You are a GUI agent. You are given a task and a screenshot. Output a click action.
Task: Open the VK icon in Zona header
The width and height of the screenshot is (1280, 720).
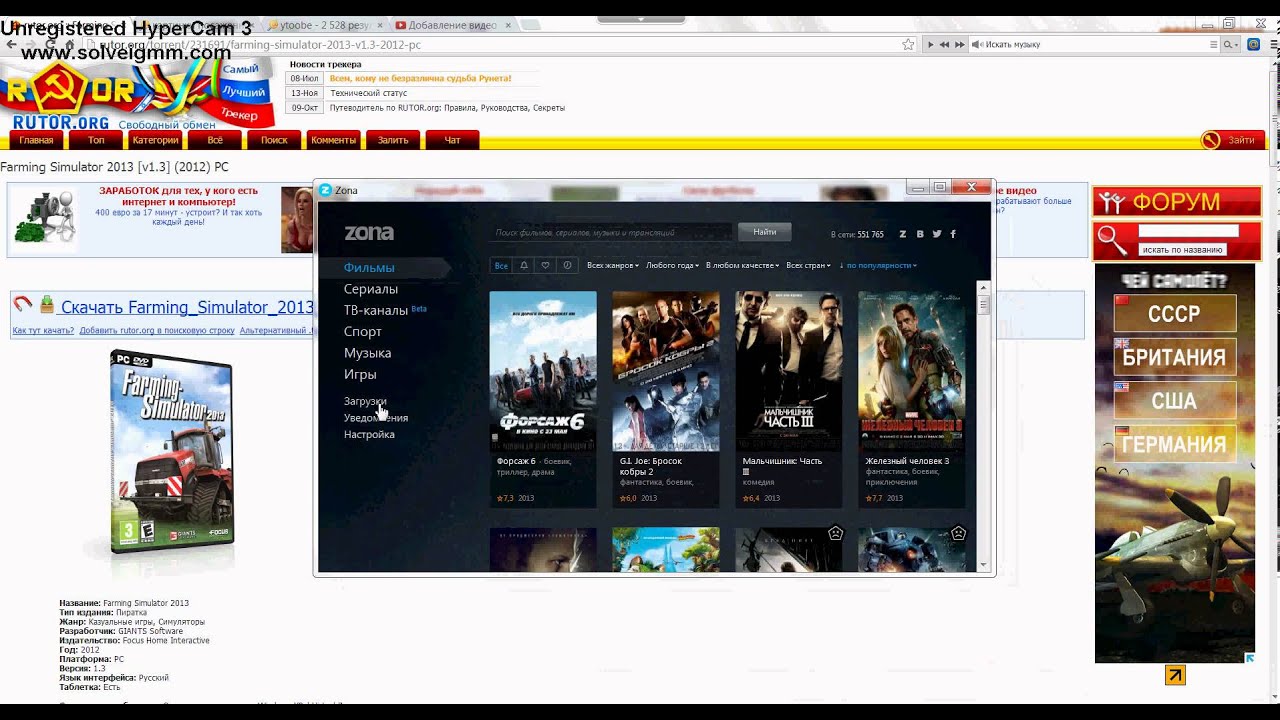coord(920,234)
